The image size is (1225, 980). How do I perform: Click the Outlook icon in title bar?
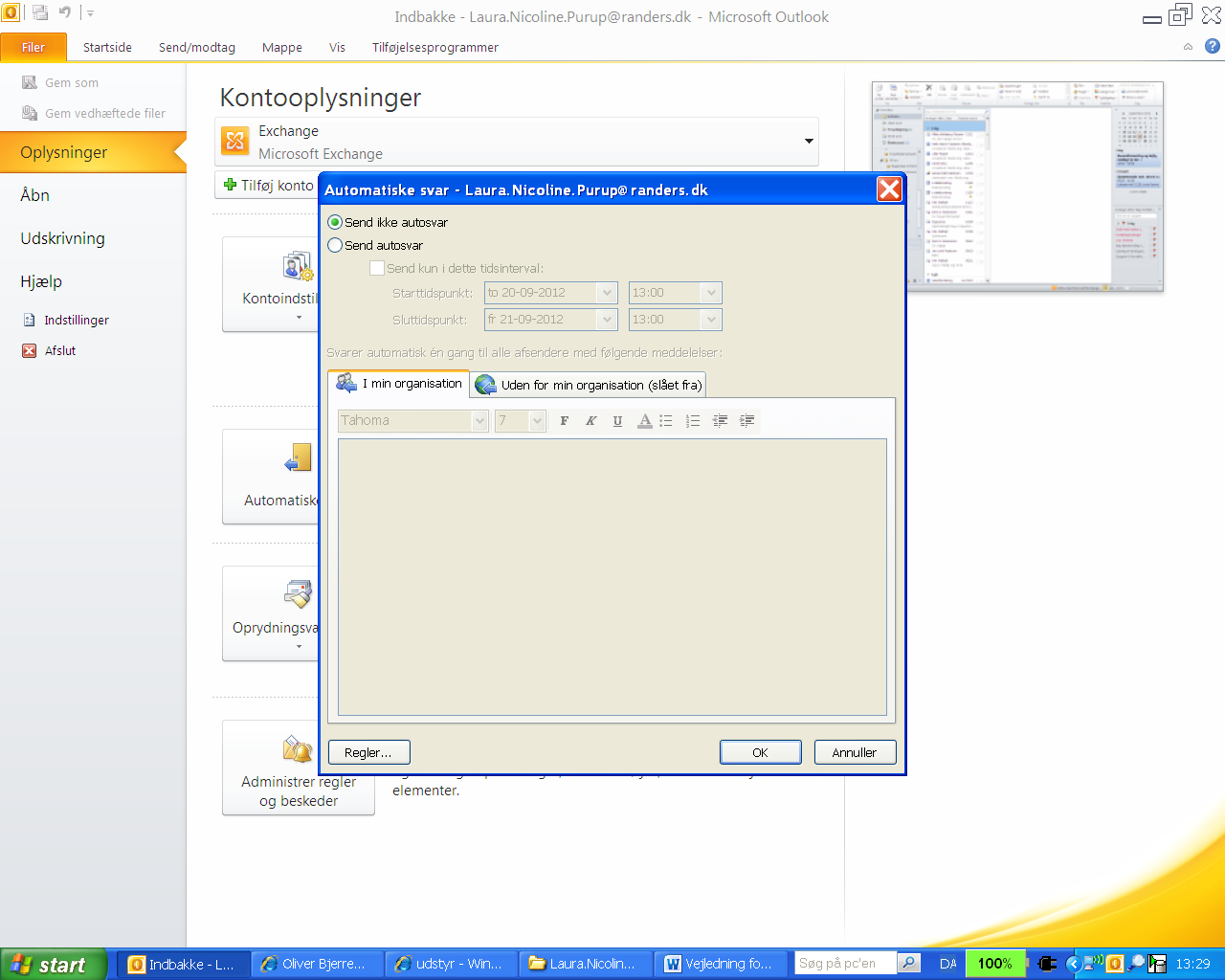(x=10, y=12)
